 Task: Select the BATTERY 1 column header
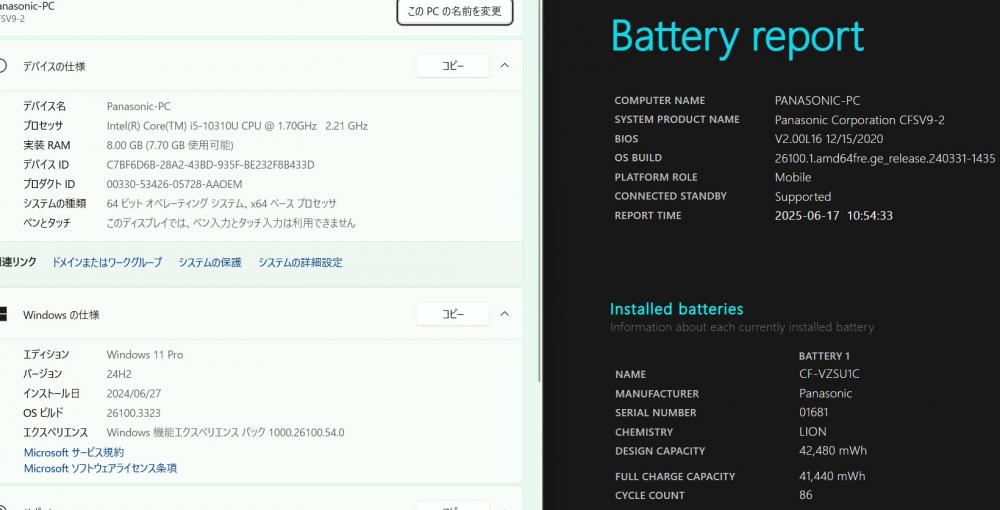pos(824,356)
